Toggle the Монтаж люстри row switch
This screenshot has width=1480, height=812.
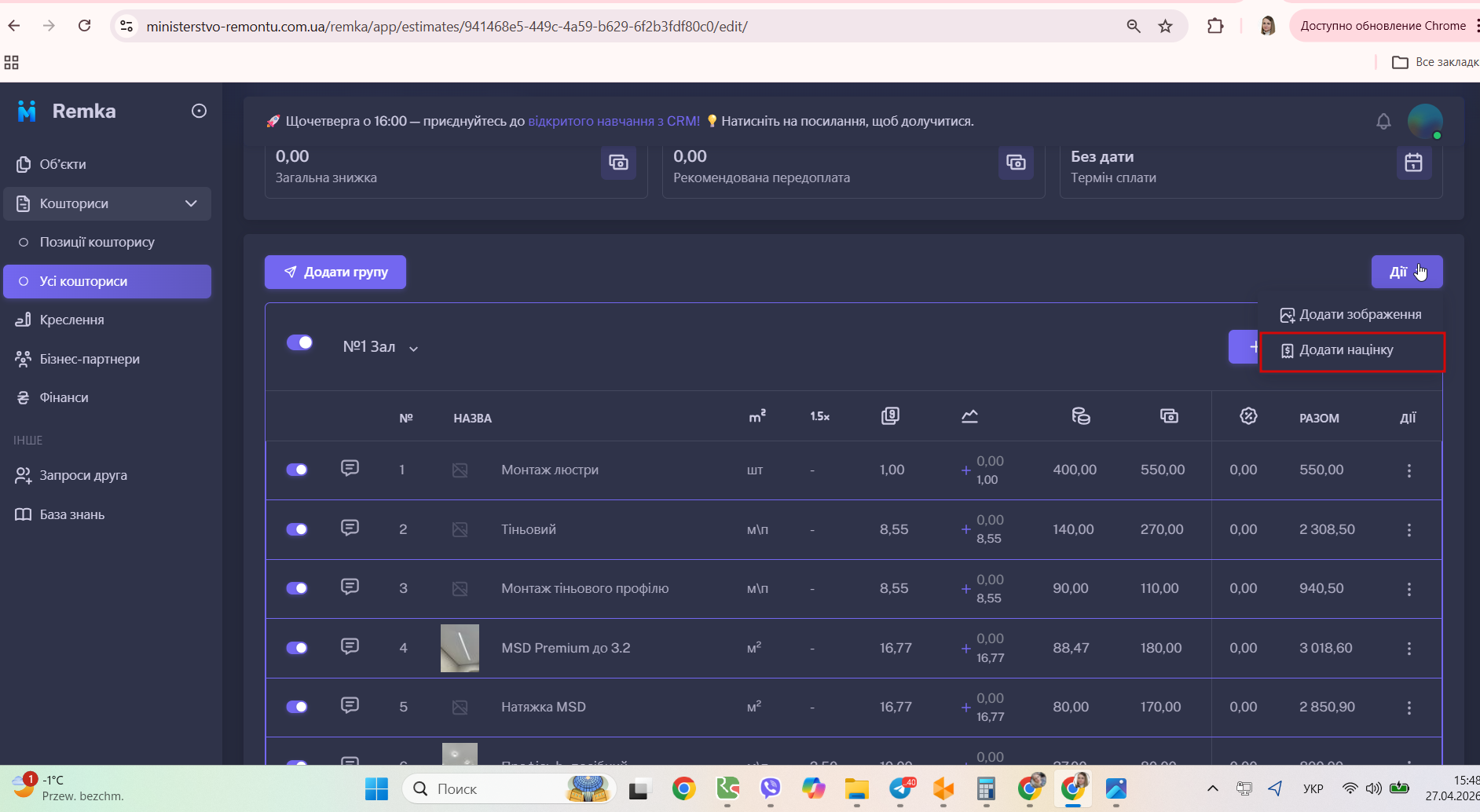pyautogui.click(x=297, y=470)
